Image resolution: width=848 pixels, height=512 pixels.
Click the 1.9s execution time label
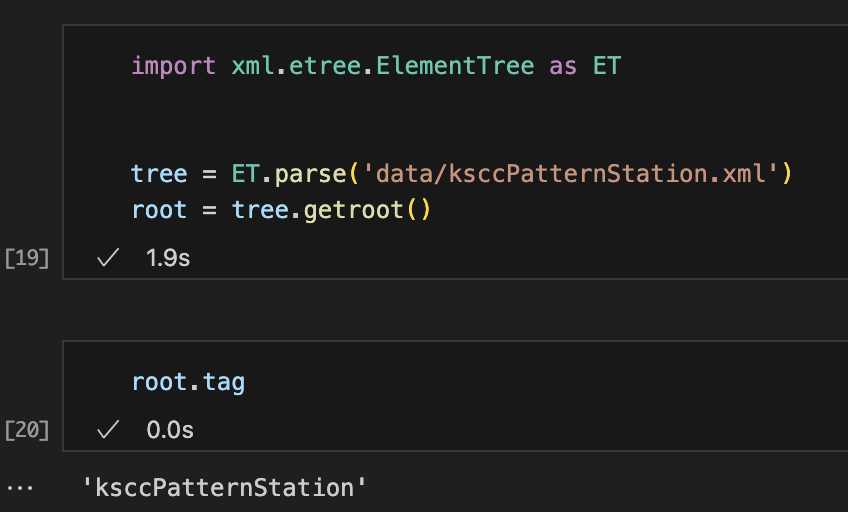pyautogui.click(x=168, y=258)
